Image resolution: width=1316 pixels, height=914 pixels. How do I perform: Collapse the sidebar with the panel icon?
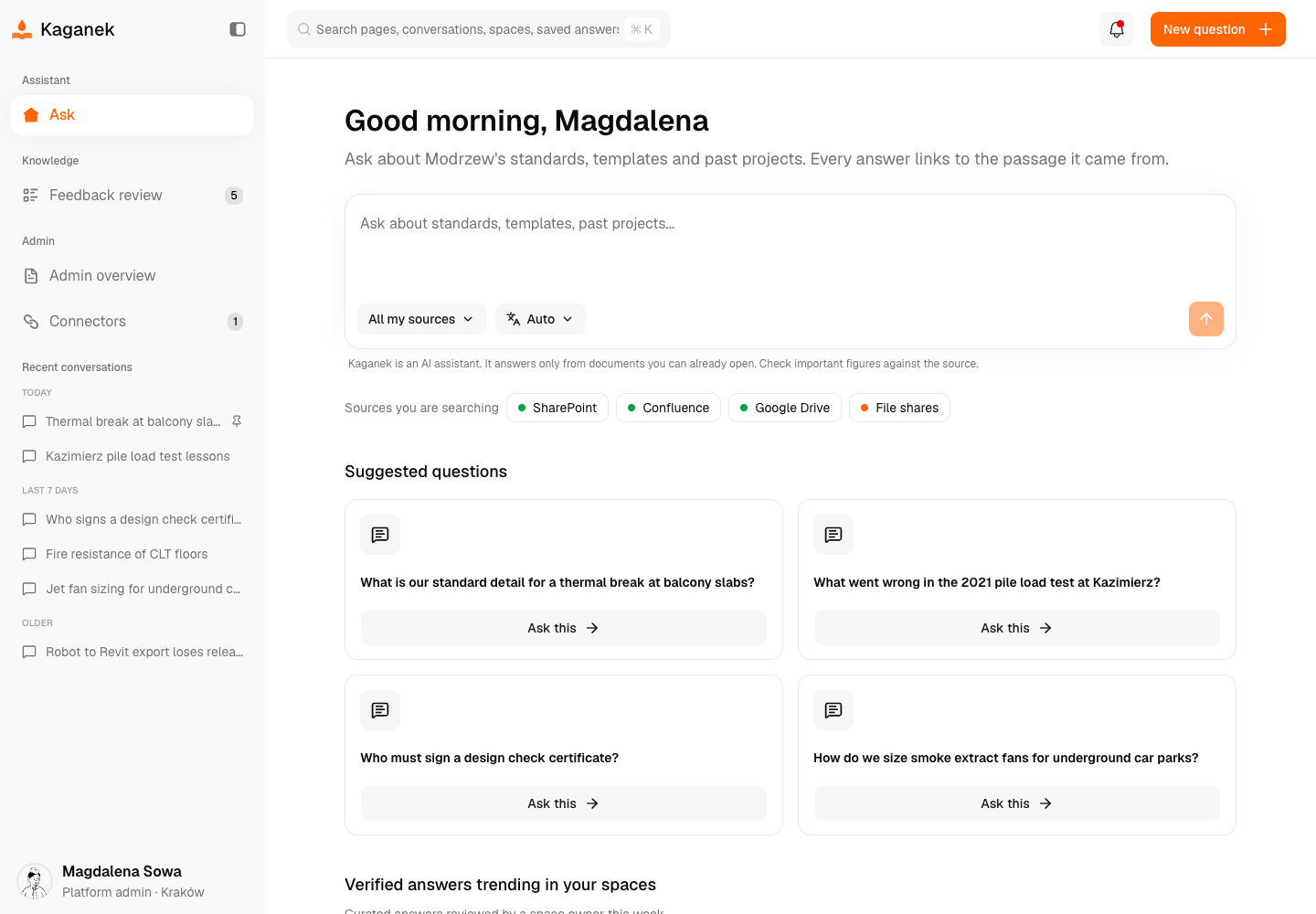[x=238, y=29]
